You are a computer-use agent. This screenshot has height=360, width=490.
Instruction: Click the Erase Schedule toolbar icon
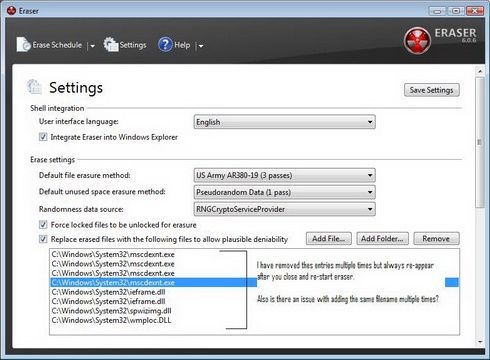point(23,44)
